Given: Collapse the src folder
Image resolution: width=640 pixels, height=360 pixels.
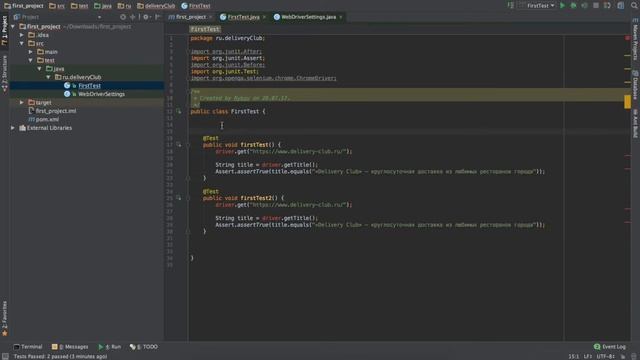Looking at the screenshot, I should click(x=22, y=43).
